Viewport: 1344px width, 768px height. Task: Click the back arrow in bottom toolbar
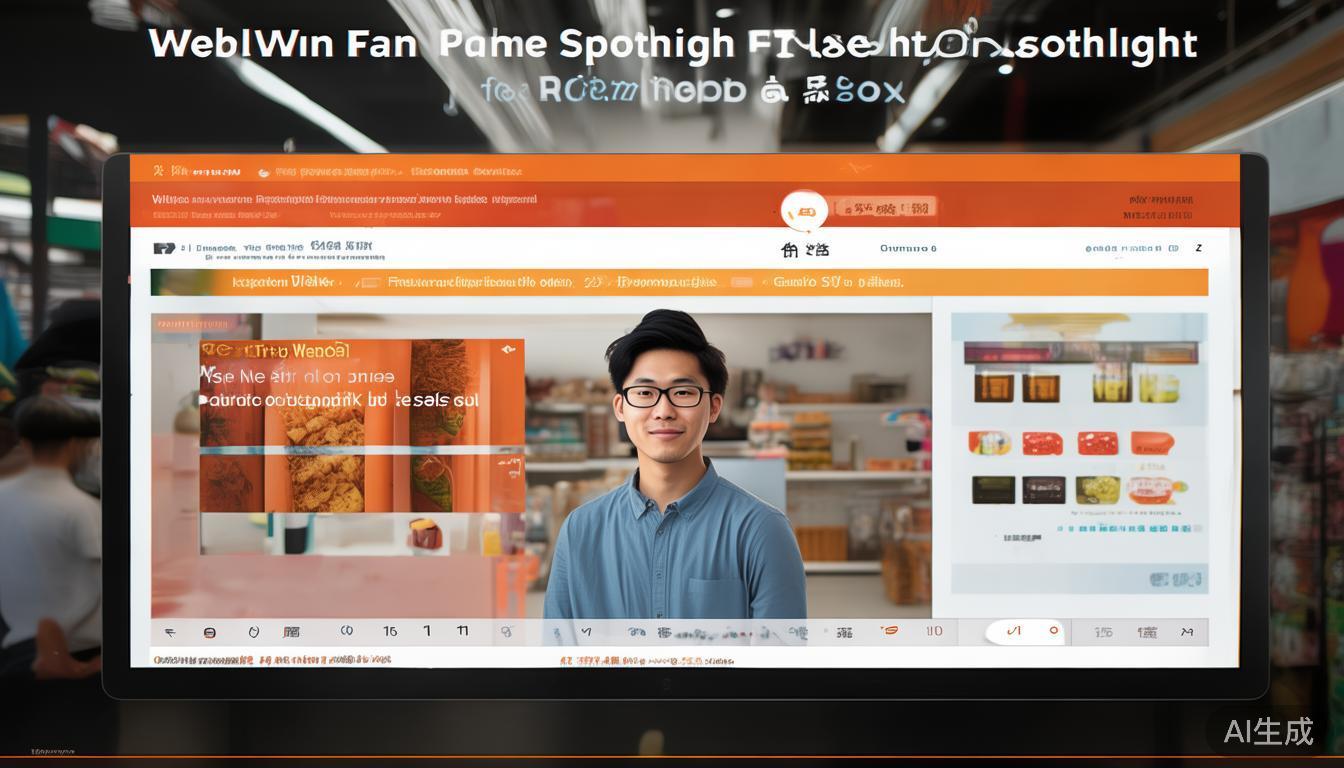click(169, 632)
